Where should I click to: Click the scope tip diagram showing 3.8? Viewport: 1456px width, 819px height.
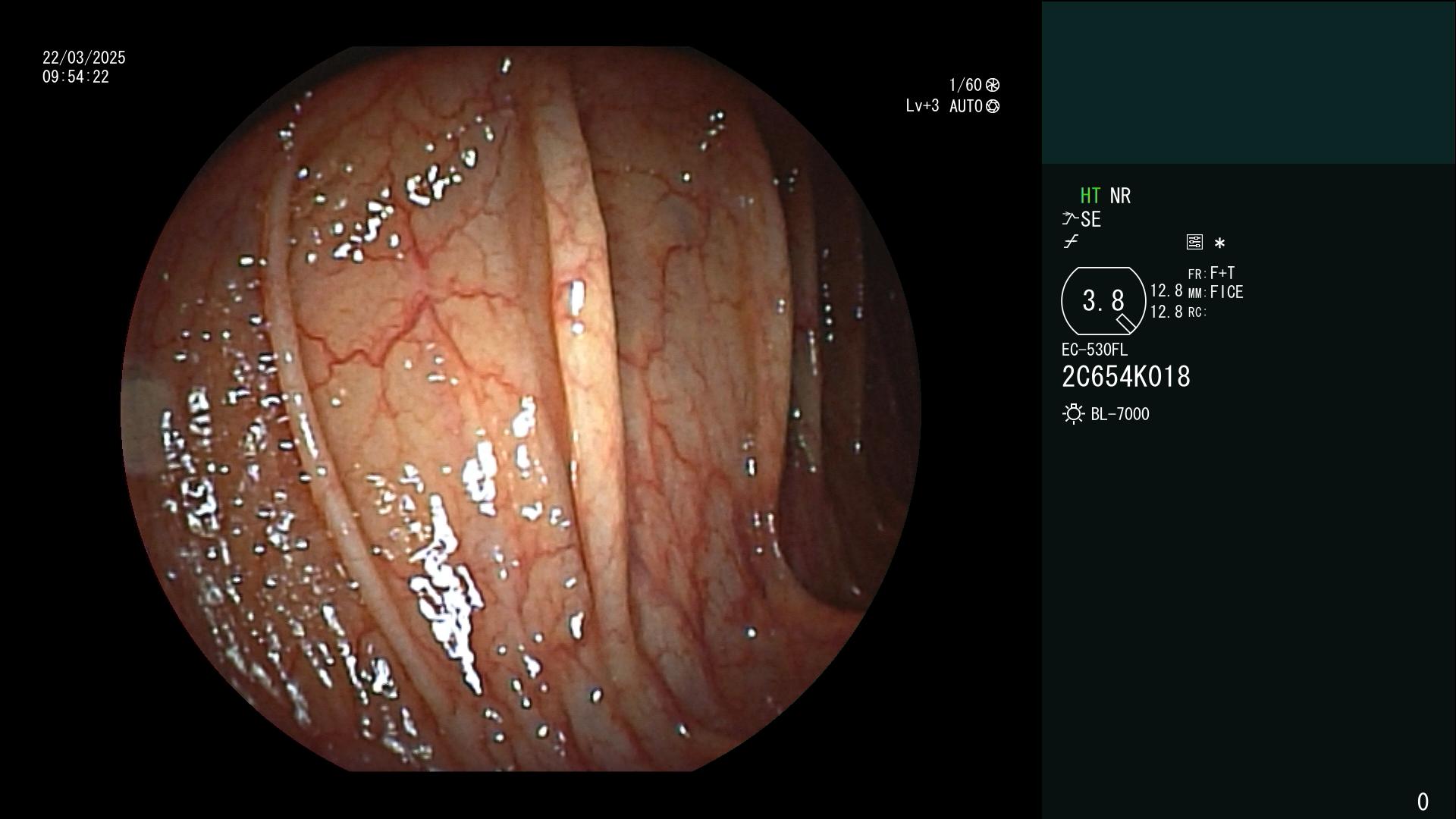[x=1103, y=301]
